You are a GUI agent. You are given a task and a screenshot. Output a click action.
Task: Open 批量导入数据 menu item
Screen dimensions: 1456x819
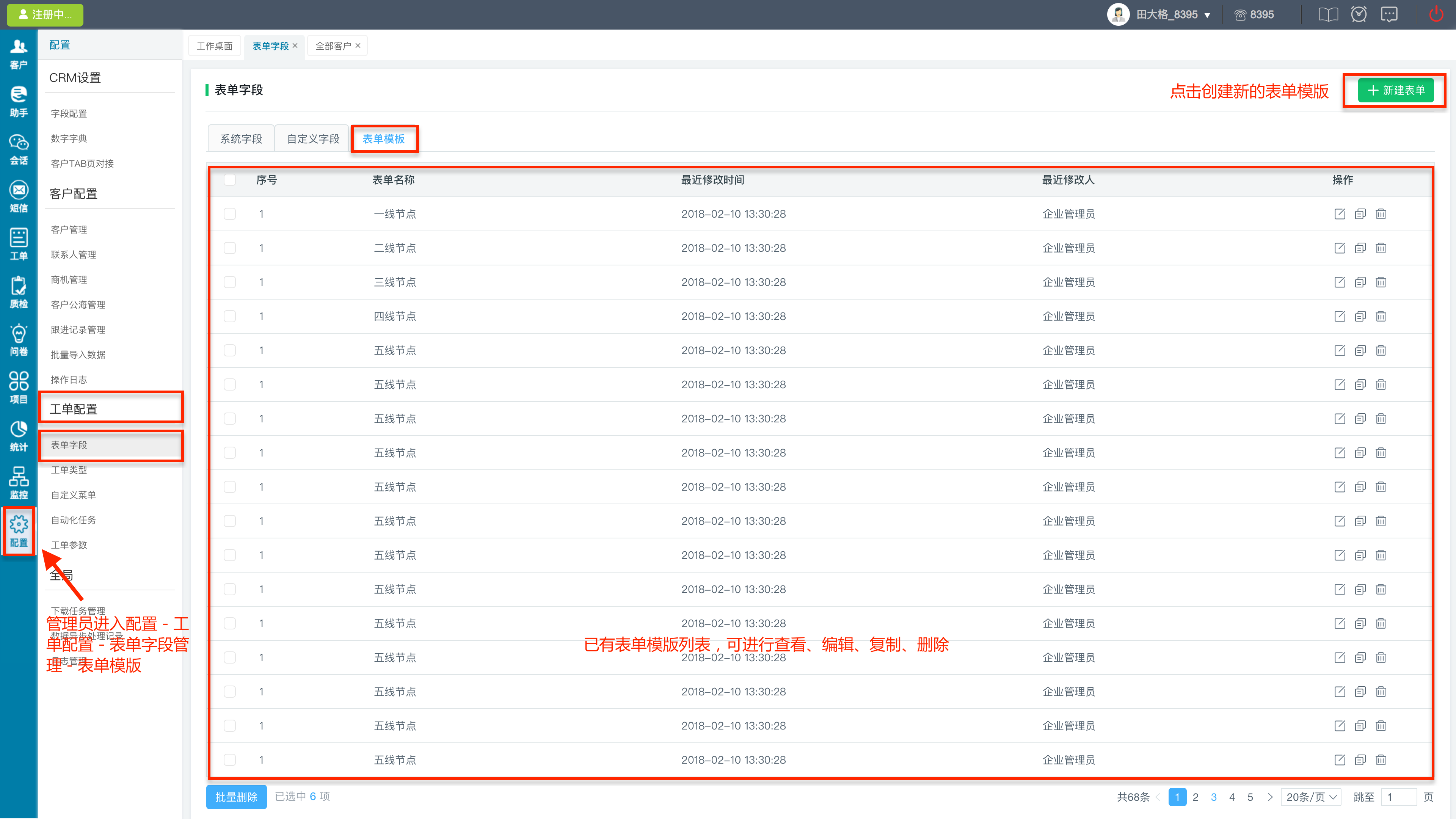(x=78, y=355)
